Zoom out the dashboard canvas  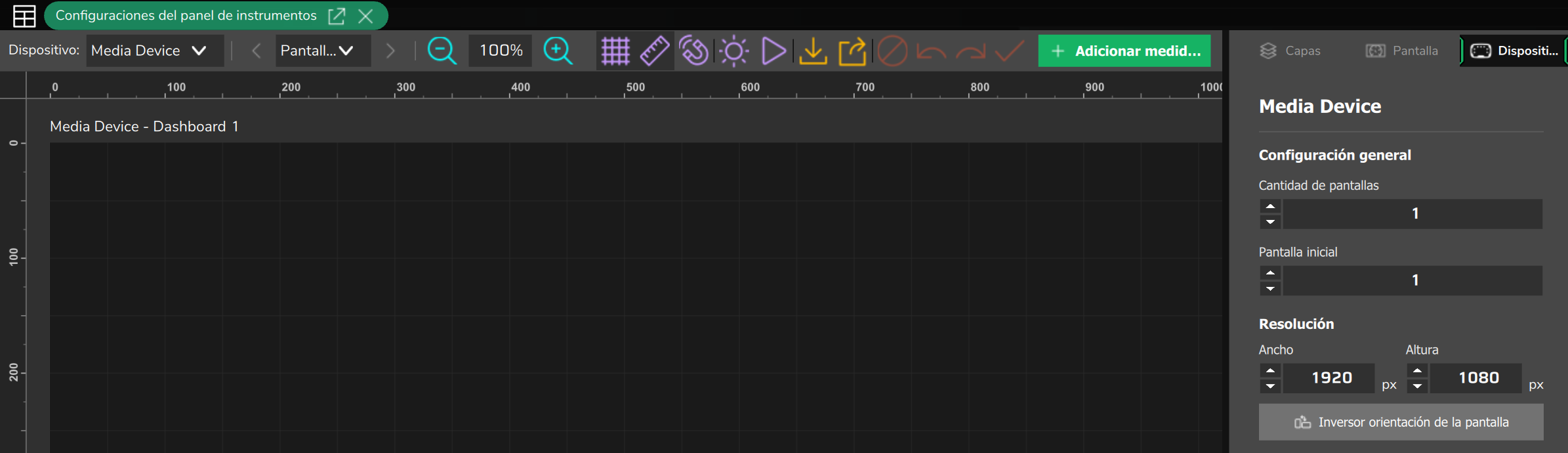[x=442, y=51]
